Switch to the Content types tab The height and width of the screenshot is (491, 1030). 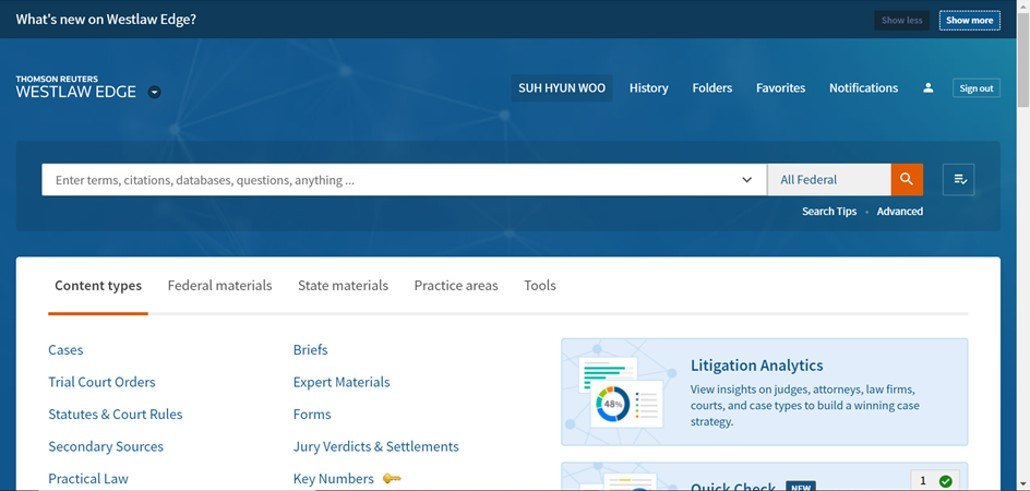98,285
